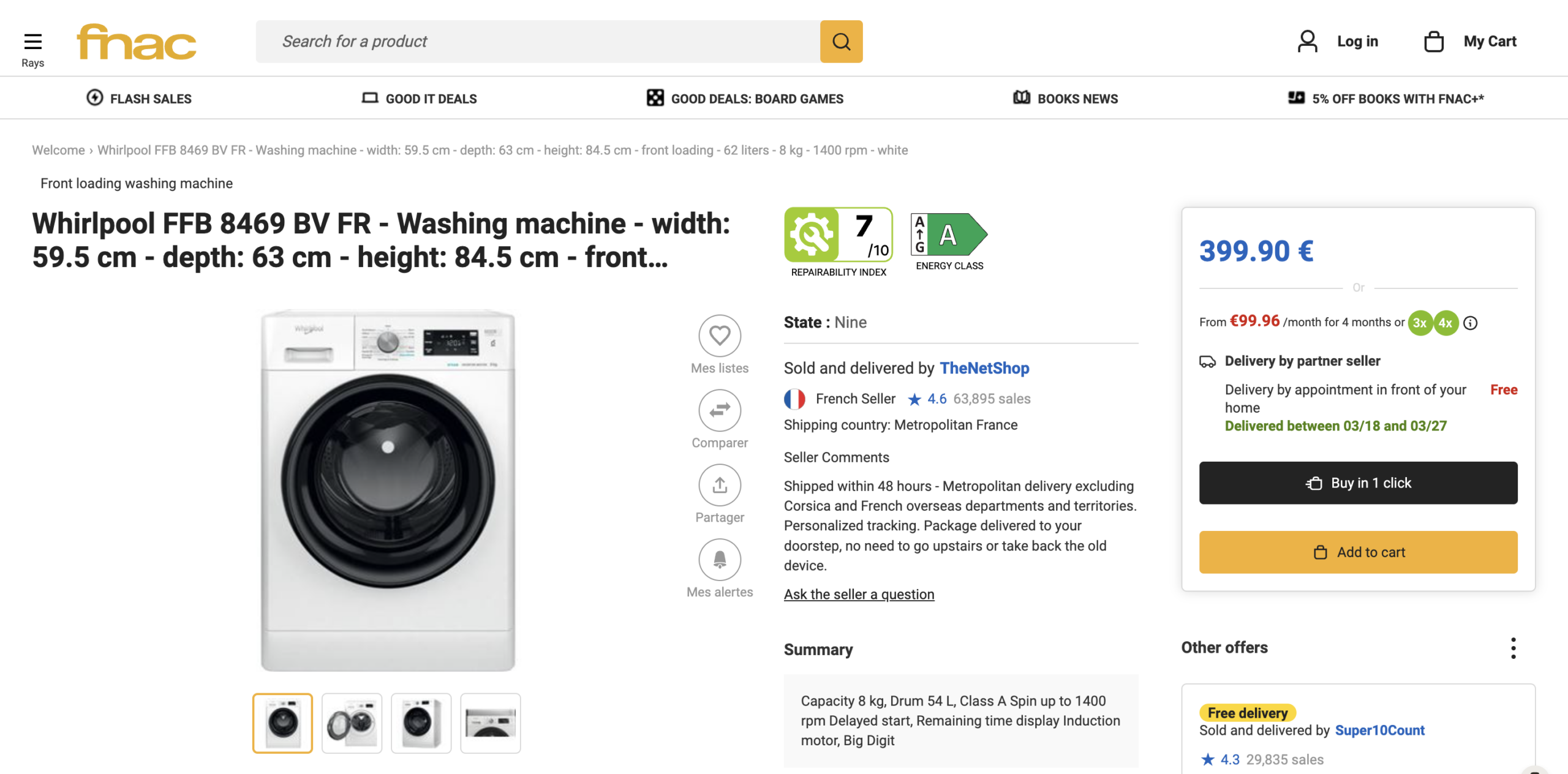Start the search with the magnifier icon
The image size is (1568, 774).
tap(841, 41)
